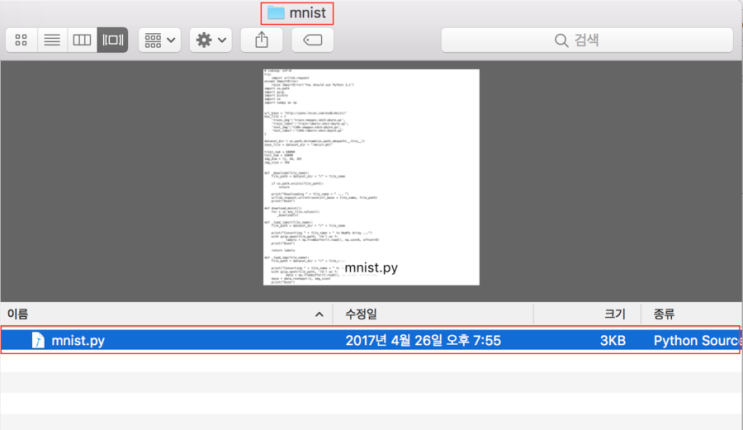743x430 pixels.
Task: Click the magnifier icon in the search field
Action: (x=561, y=40)
